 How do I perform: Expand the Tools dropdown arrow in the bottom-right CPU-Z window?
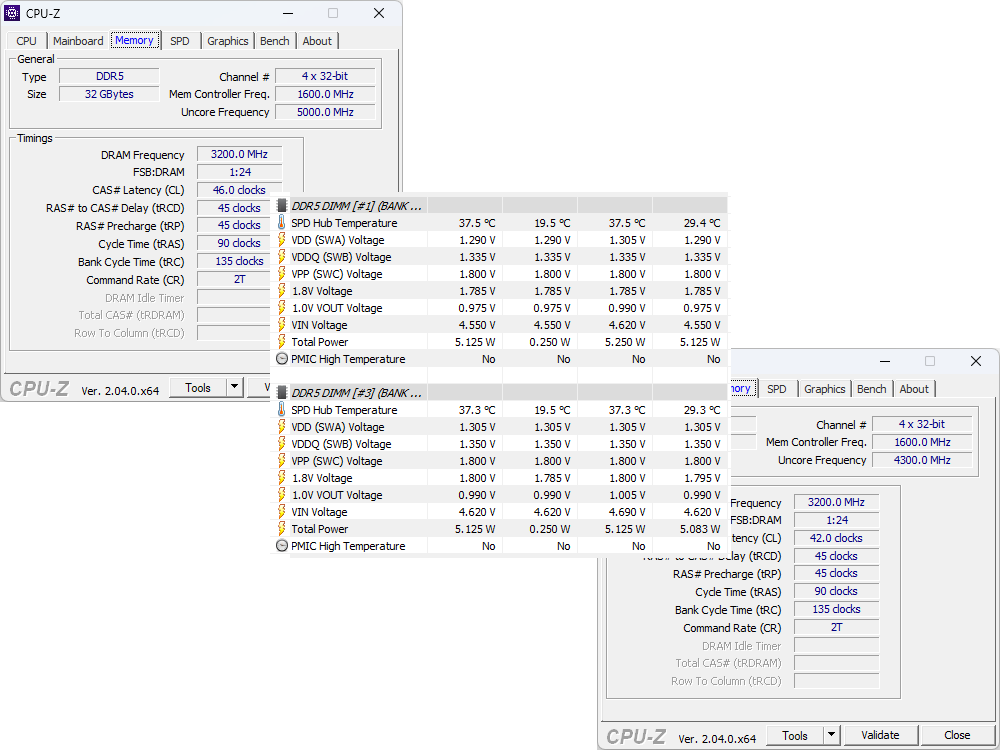(831, 736)
